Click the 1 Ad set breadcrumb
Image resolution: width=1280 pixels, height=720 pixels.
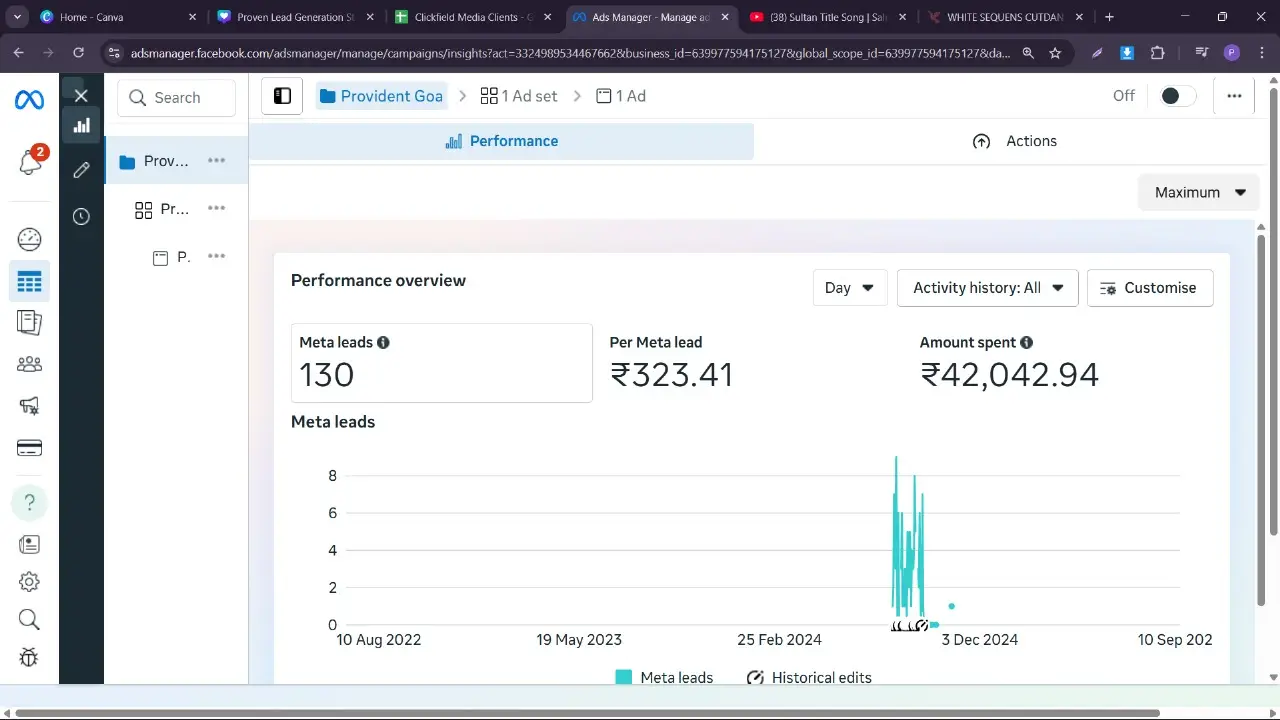coord(519,96)
